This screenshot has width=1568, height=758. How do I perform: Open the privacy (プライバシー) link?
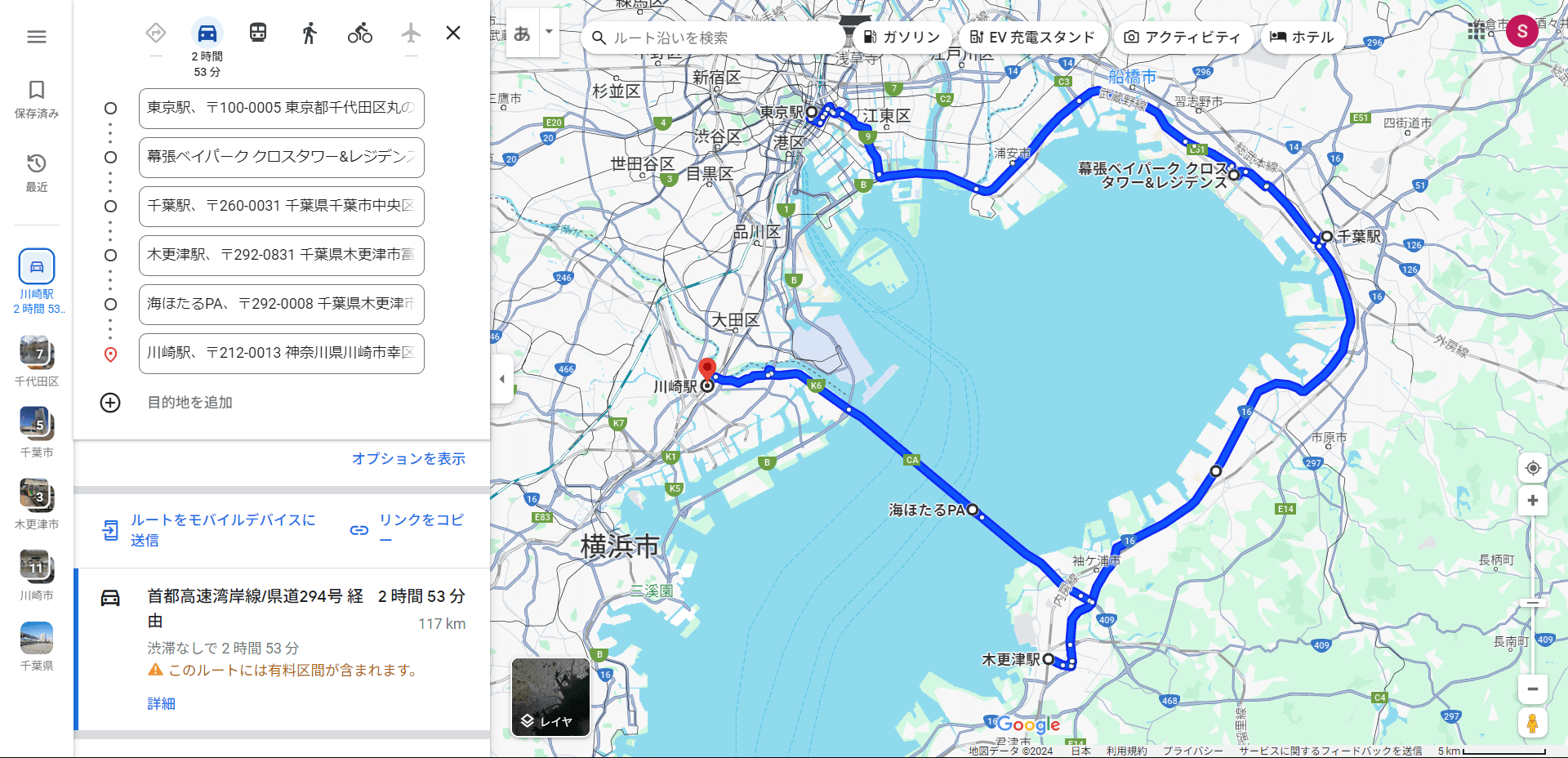coord(1193,751)
